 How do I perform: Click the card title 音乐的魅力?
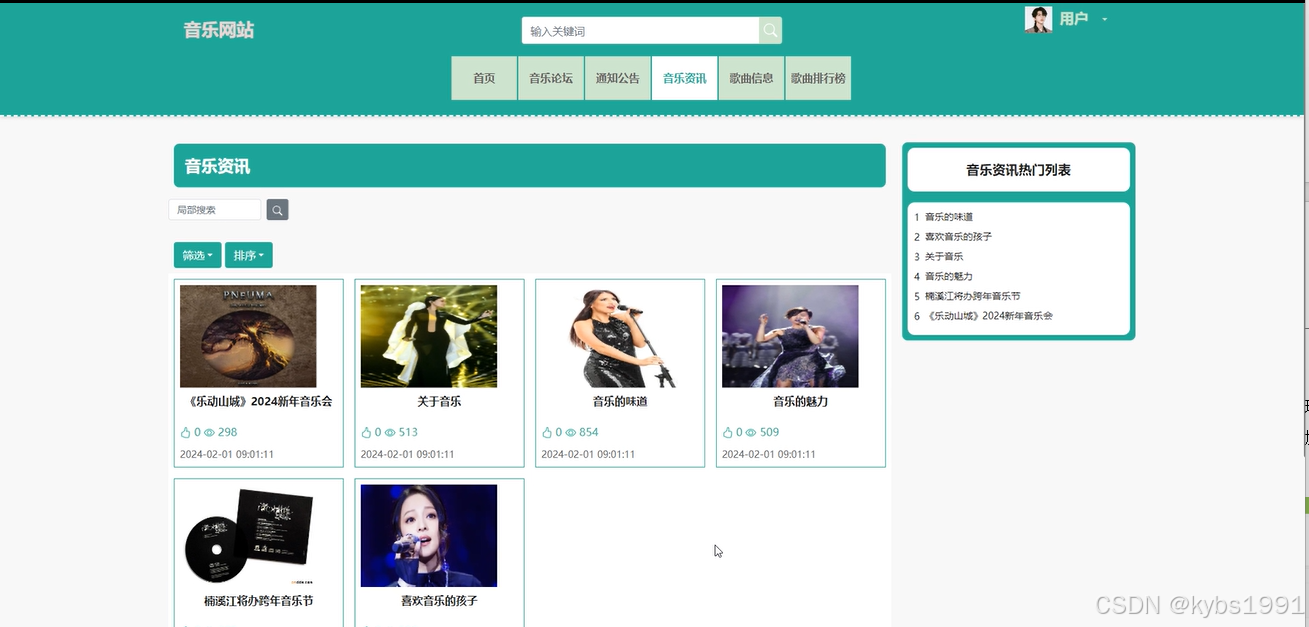pyautogui.click(x=801, y=402)
